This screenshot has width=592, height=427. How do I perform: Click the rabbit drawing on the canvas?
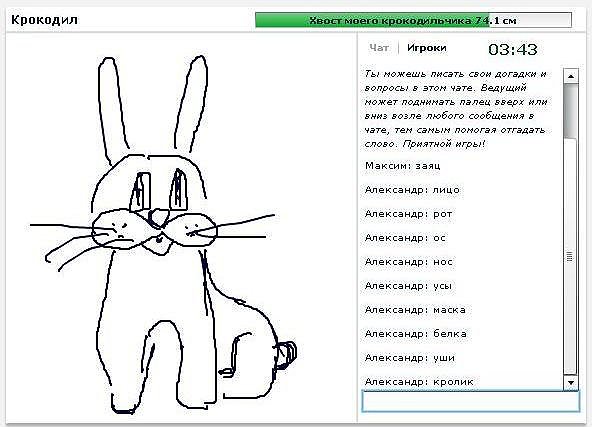[162, 234]
